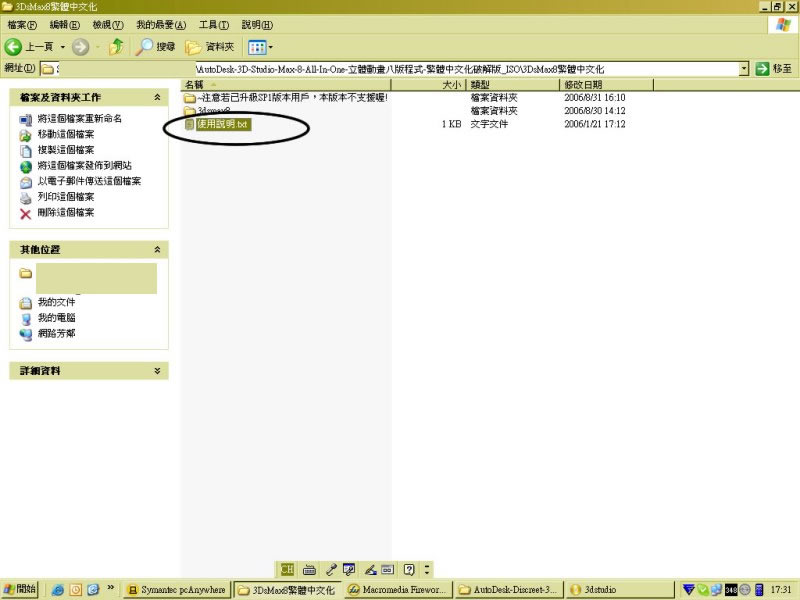Open the 說明(H) menu
800x600 pixels.
tap(257, 24)
